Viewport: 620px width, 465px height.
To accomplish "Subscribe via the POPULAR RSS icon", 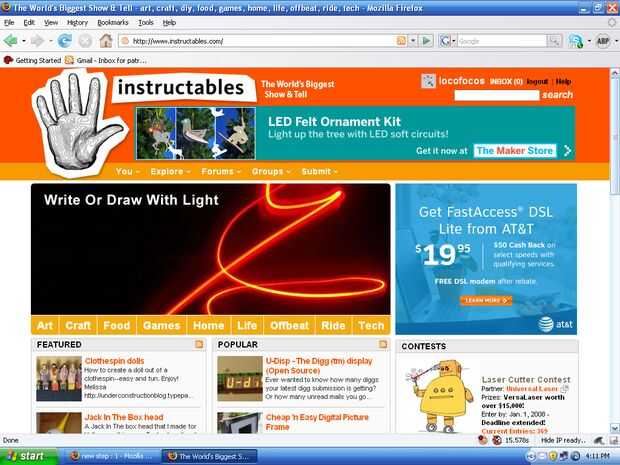I will [x=383, y=344].
